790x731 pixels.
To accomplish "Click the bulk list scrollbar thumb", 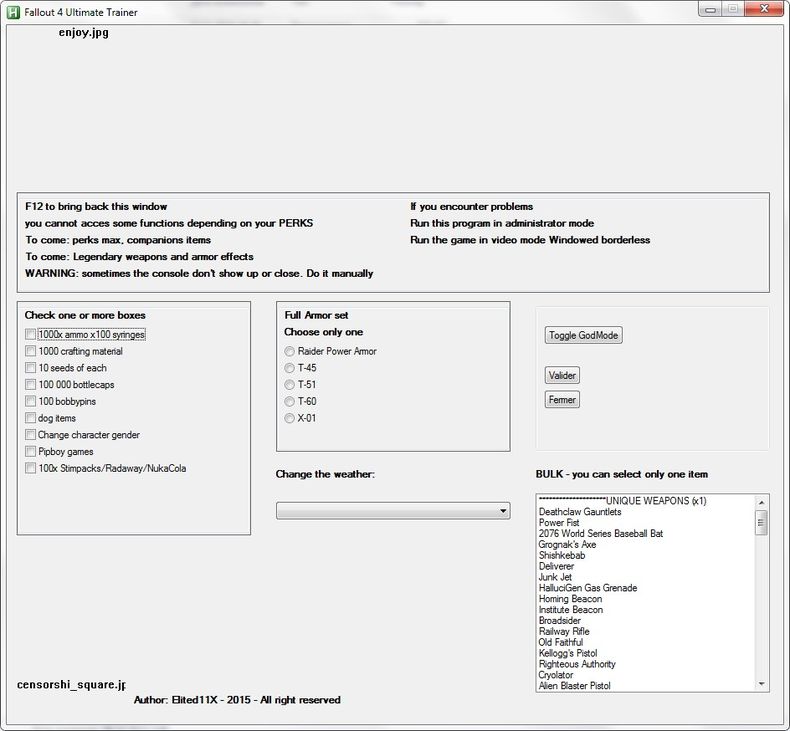I will coord(761,523).
